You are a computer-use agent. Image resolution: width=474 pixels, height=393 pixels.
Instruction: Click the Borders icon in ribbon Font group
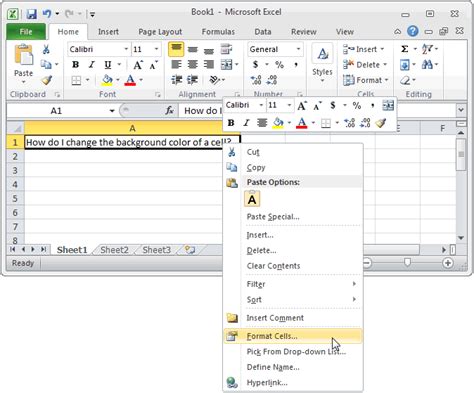coord(76,80)
